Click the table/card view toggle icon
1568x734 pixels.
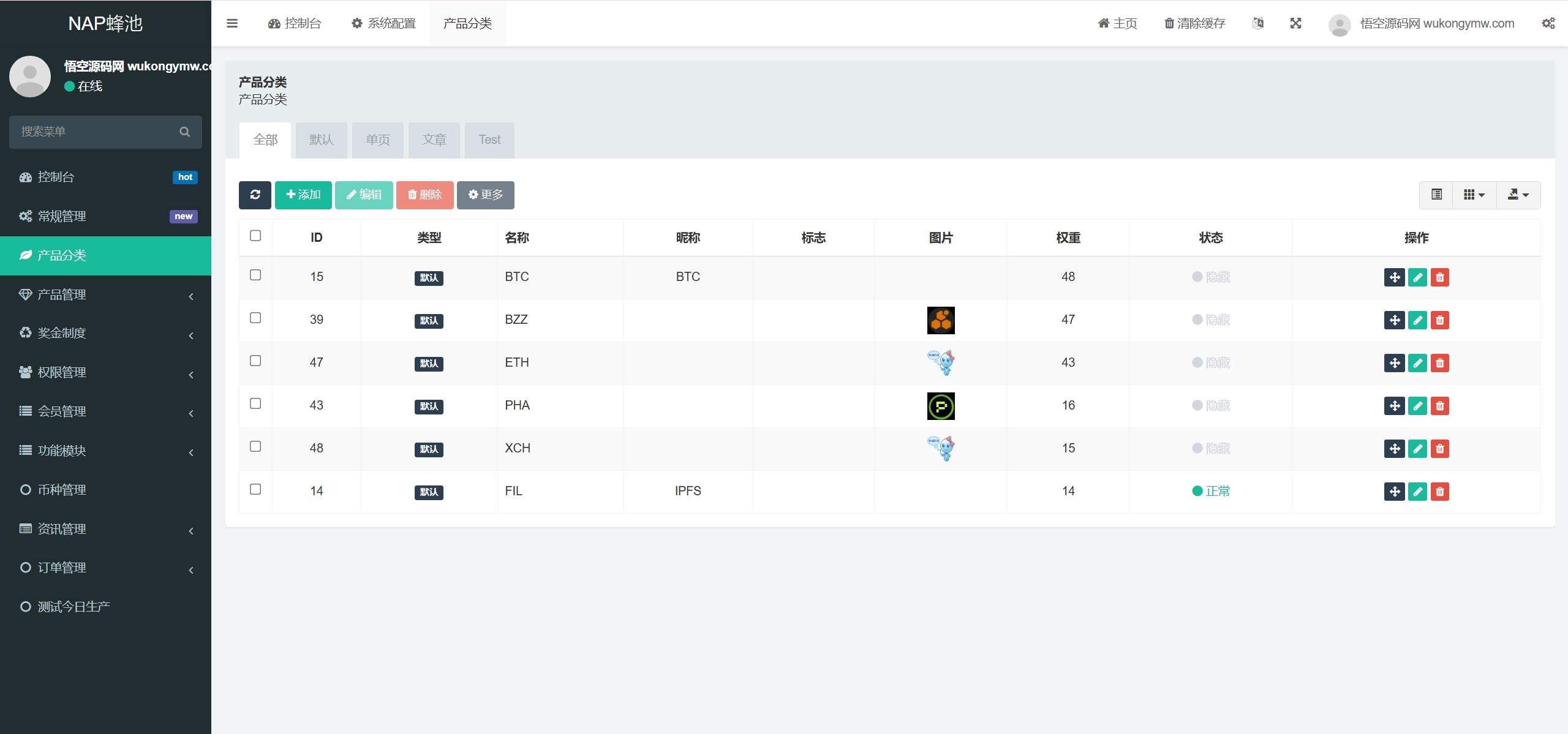click(x=1436, y=195)
